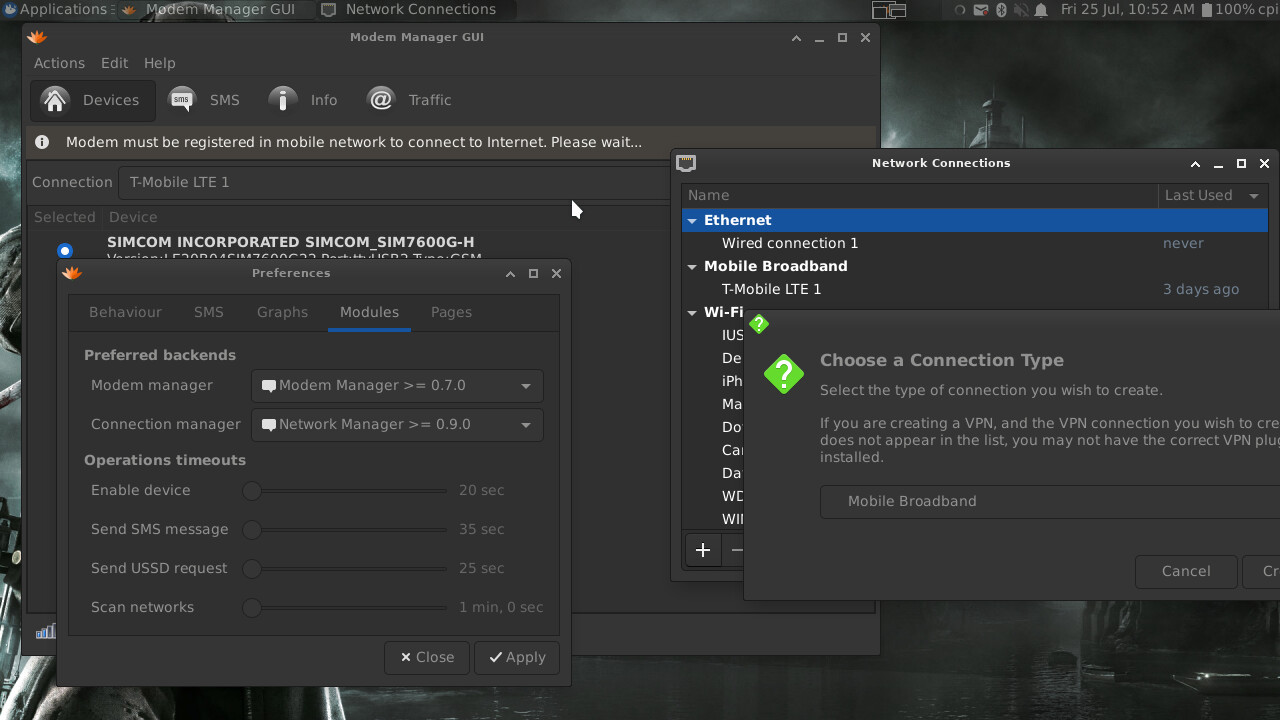Viewport: 1280px width, 720px height.
Task: Collapse the Wi-Fi group
Action: (692, 312)
